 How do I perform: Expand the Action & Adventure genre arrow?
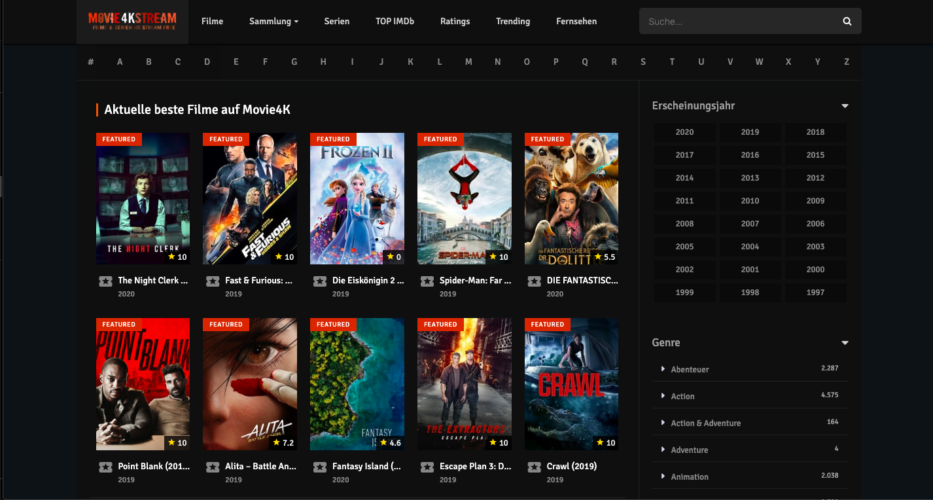tap(663, 423)
